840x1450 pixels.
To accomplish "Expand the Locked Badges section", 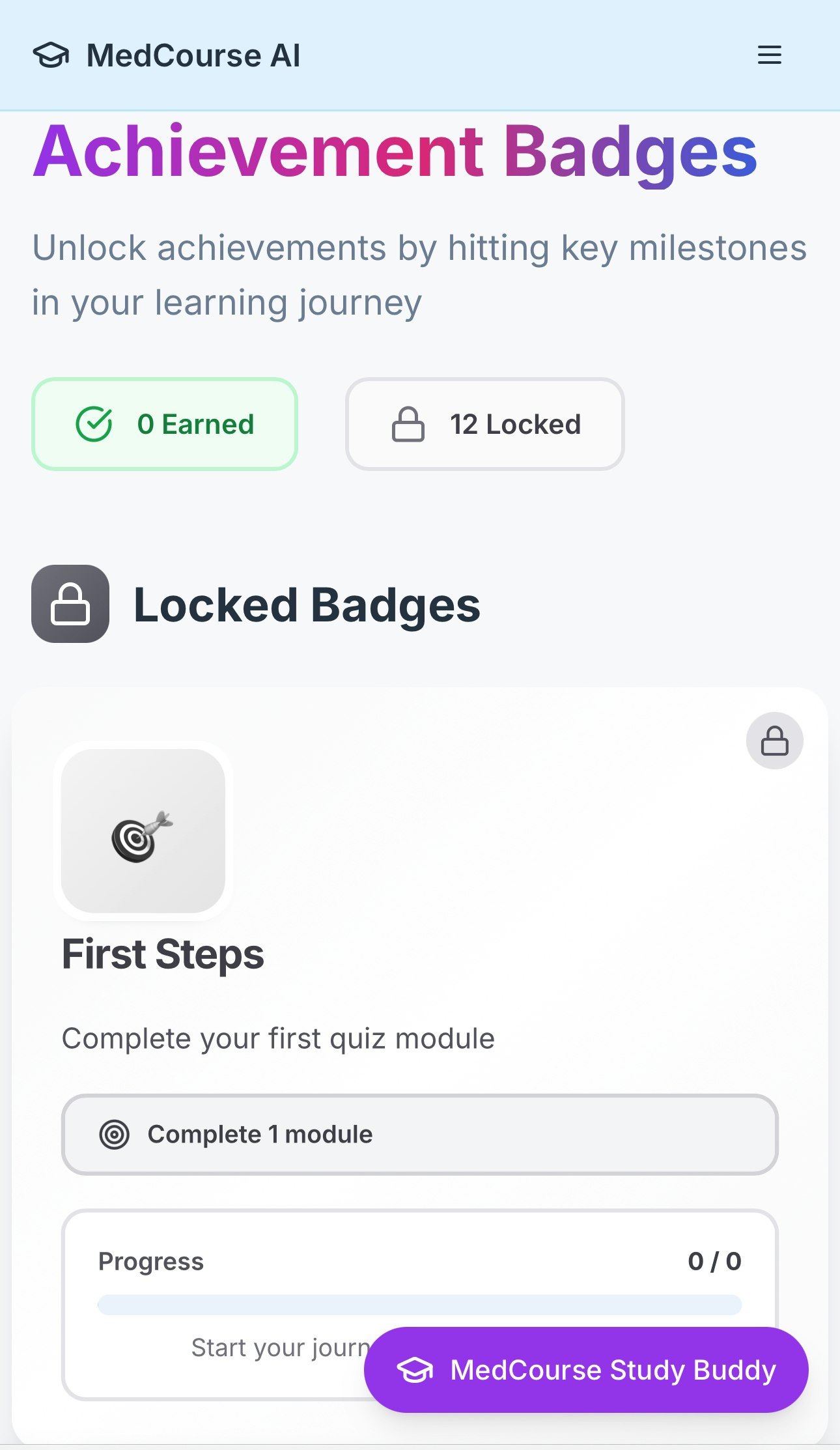I will point(307,606).
